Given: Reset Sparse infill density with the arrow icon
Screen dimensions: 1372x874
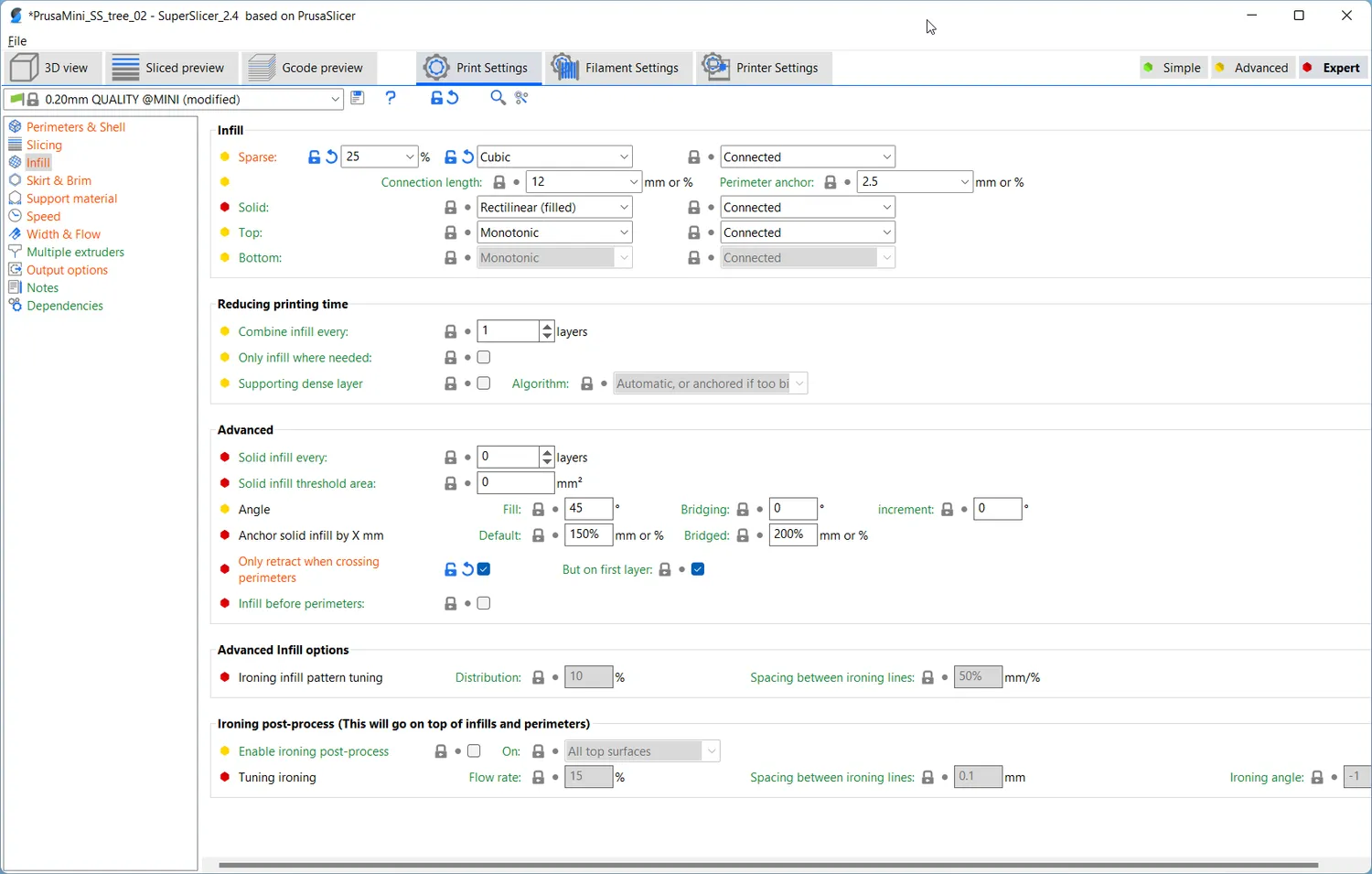Looking at the screenshot, I should pos(331,157).
